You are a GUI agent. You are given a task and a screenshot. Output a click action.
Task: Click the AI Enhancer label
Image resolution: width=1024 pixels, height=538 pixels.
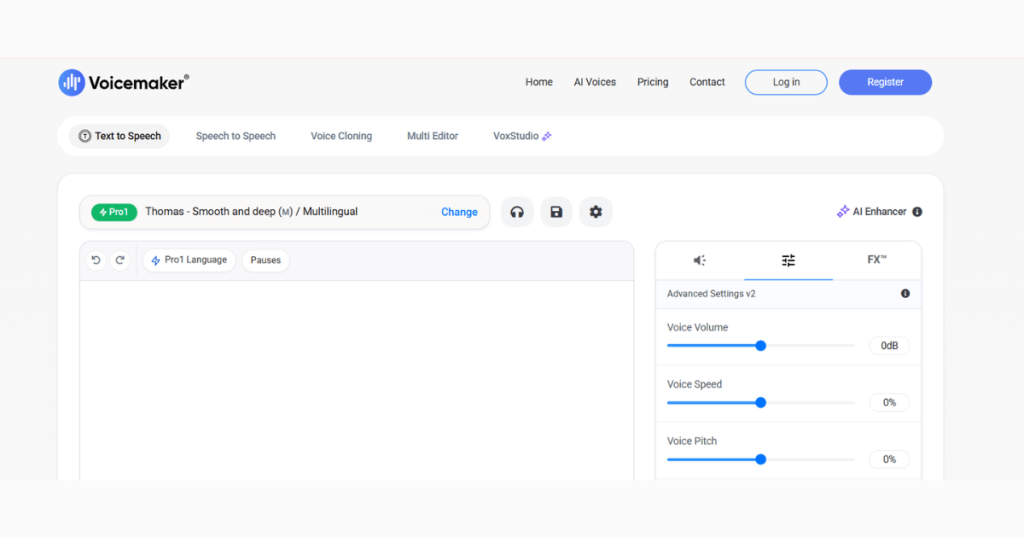coord(879,212)
